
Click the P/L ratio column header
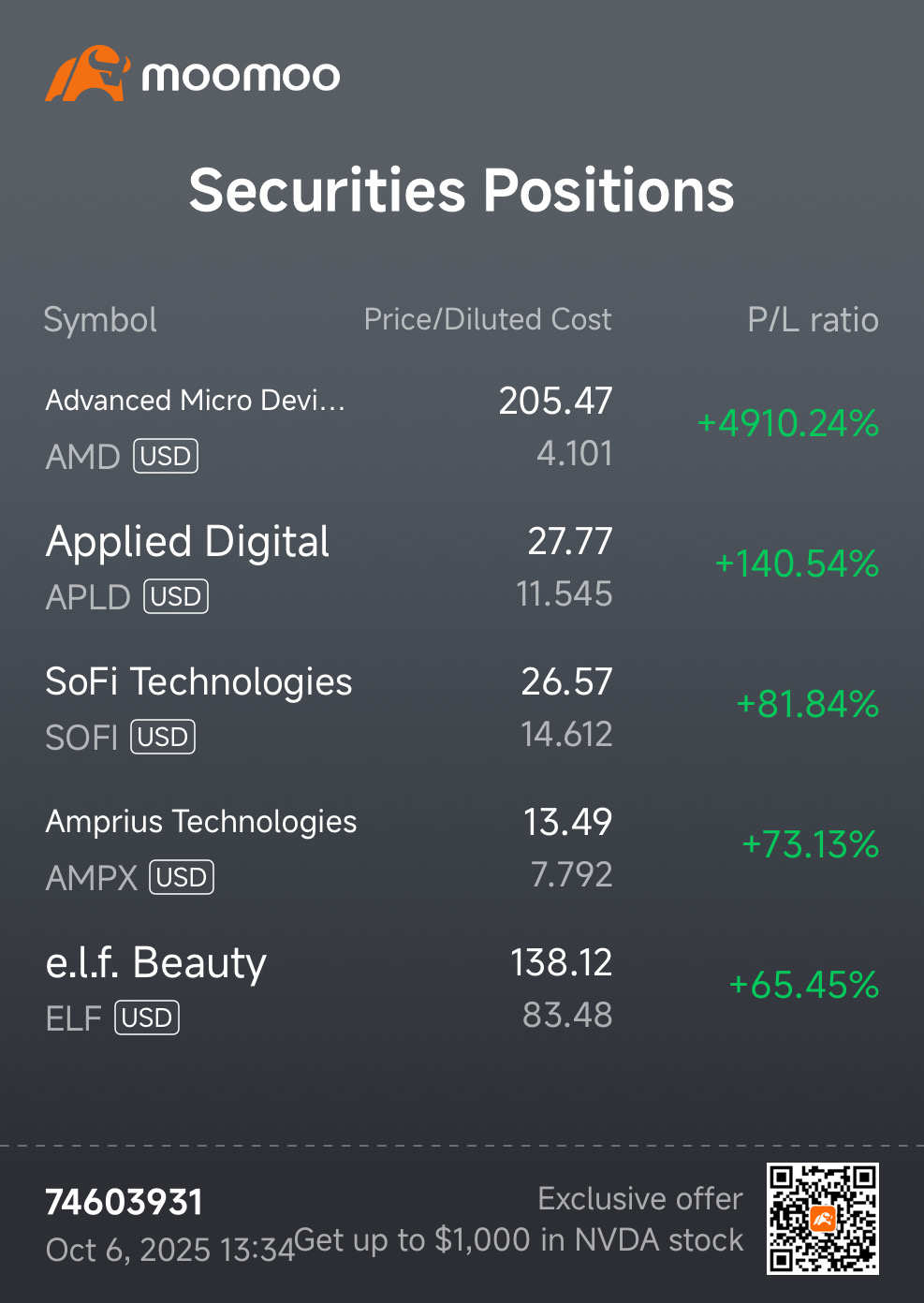tap(812, 320)
